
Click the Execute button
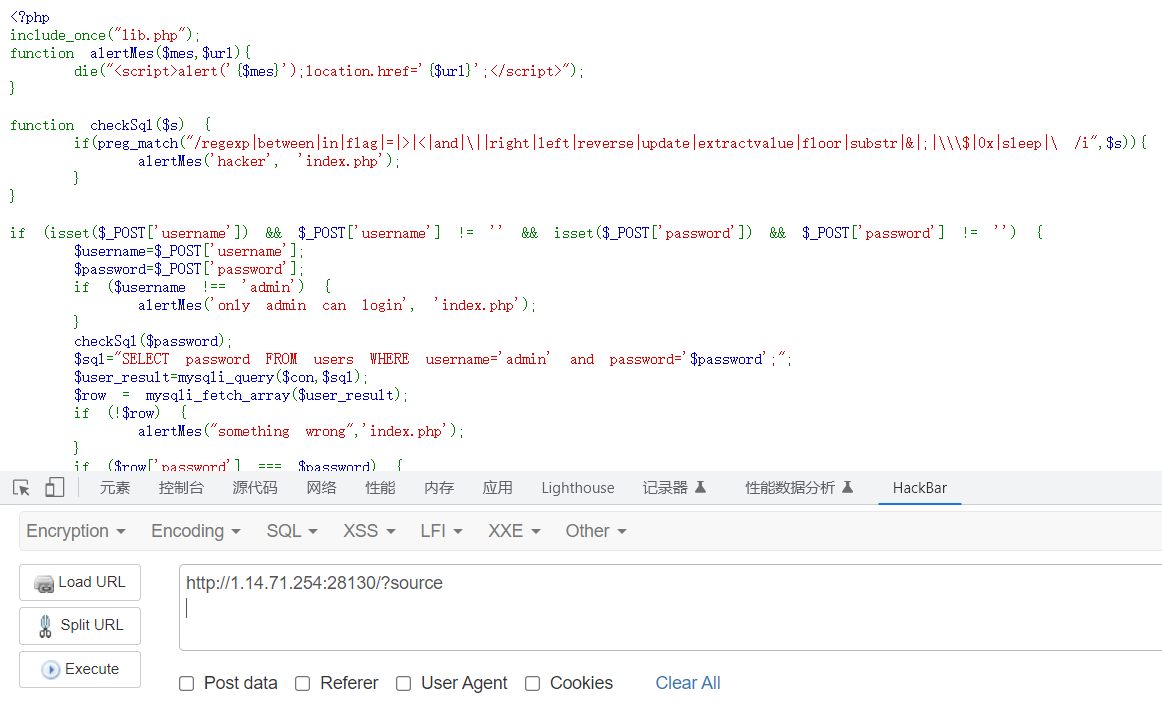[x=80, y=669]
